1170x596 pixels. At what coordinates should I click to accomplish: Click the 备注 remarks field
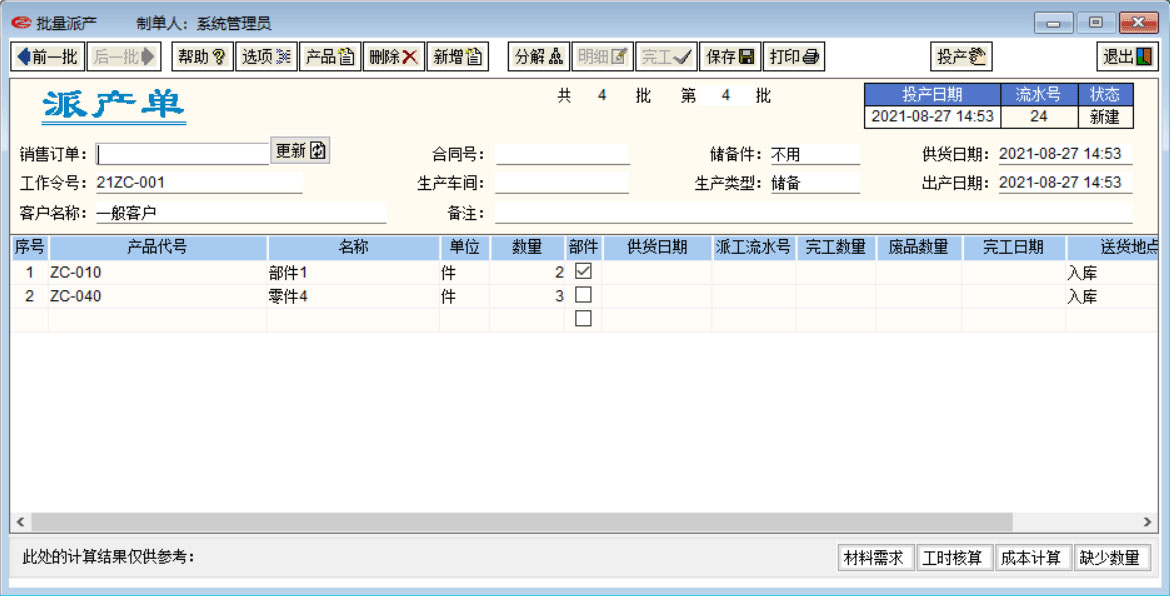tap(814, 213)
